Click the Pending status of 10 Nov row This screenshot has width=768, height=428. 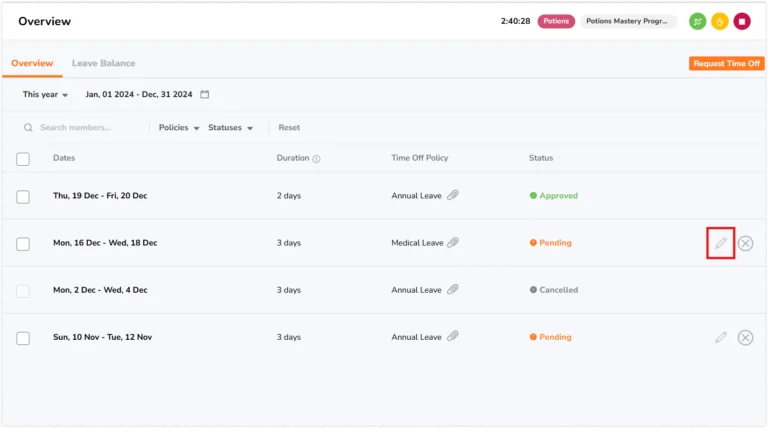coord(551,337)
